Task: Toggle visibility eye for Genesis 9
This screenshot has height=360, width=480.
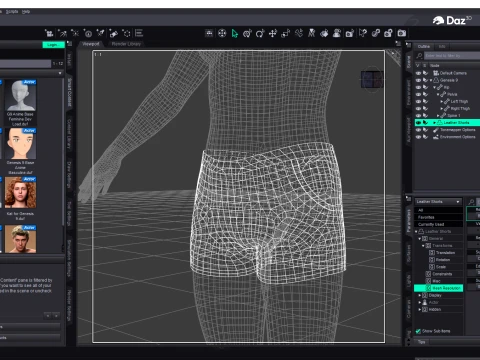Action: 418,80
